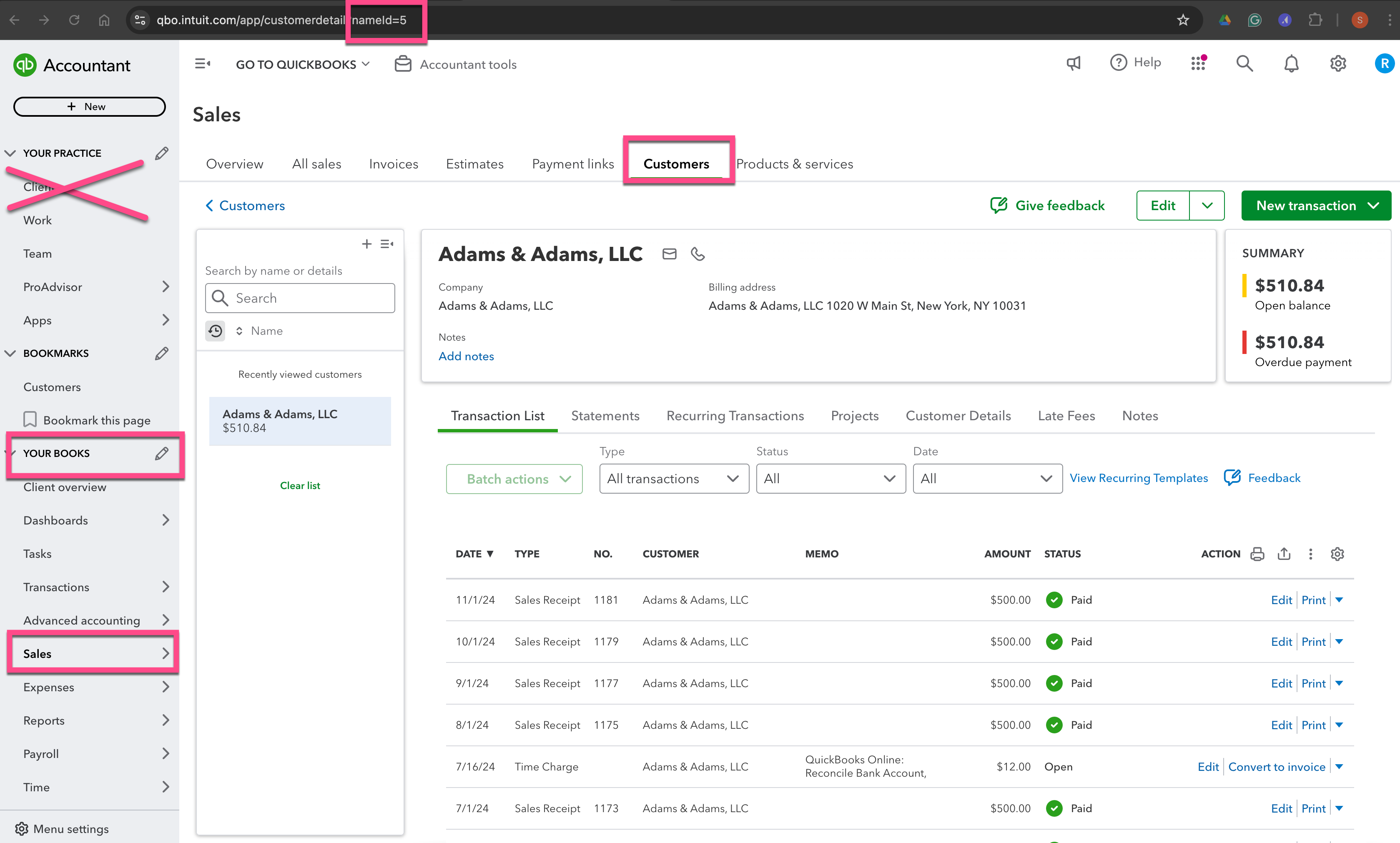The image size is (1400, 843).
Task: Open the Customer Details tab
Action: (958, 416)
